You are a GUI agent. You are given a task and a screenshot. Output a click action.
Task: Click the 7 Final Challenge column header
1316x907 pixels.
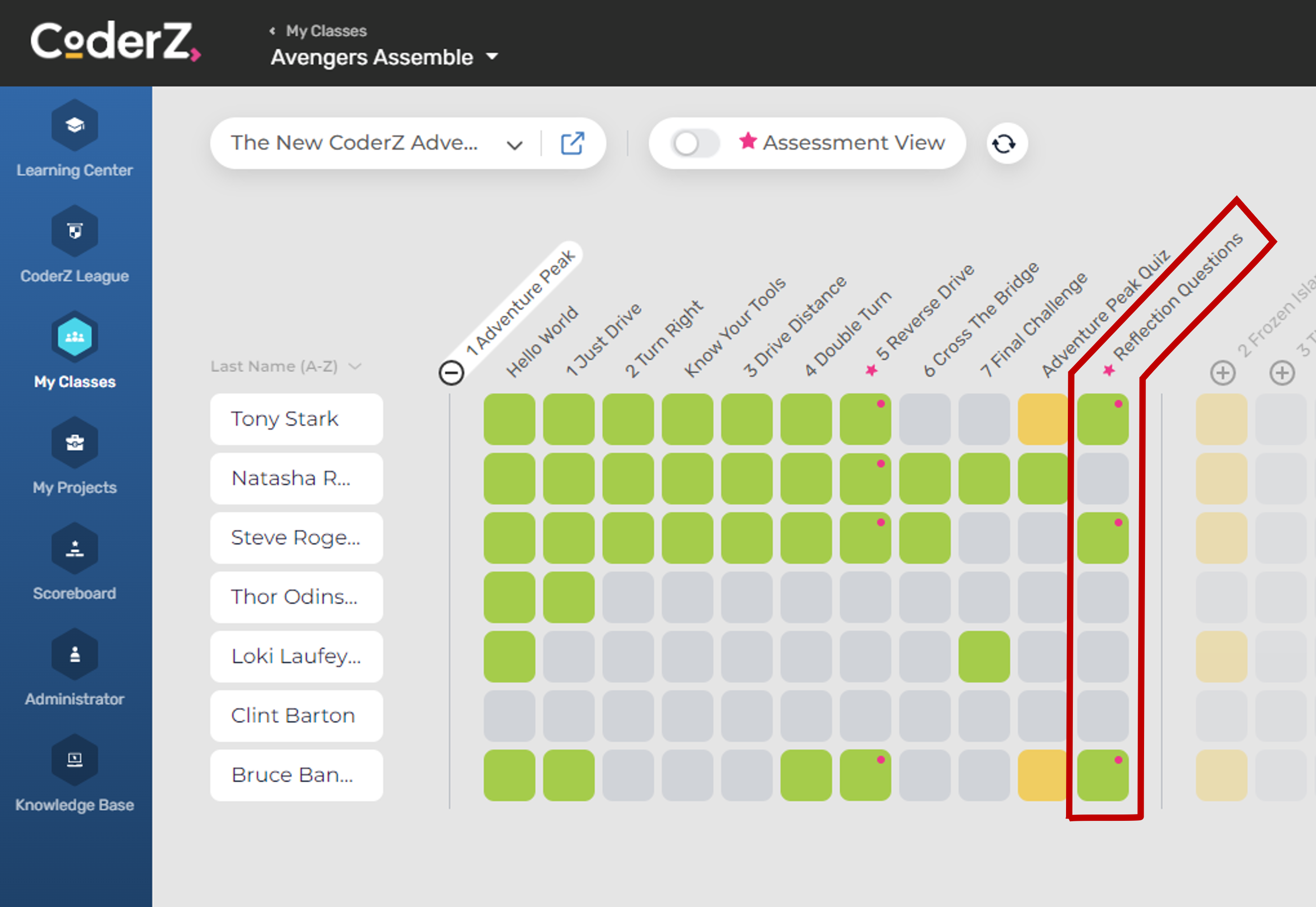(x=1033, y=325)
